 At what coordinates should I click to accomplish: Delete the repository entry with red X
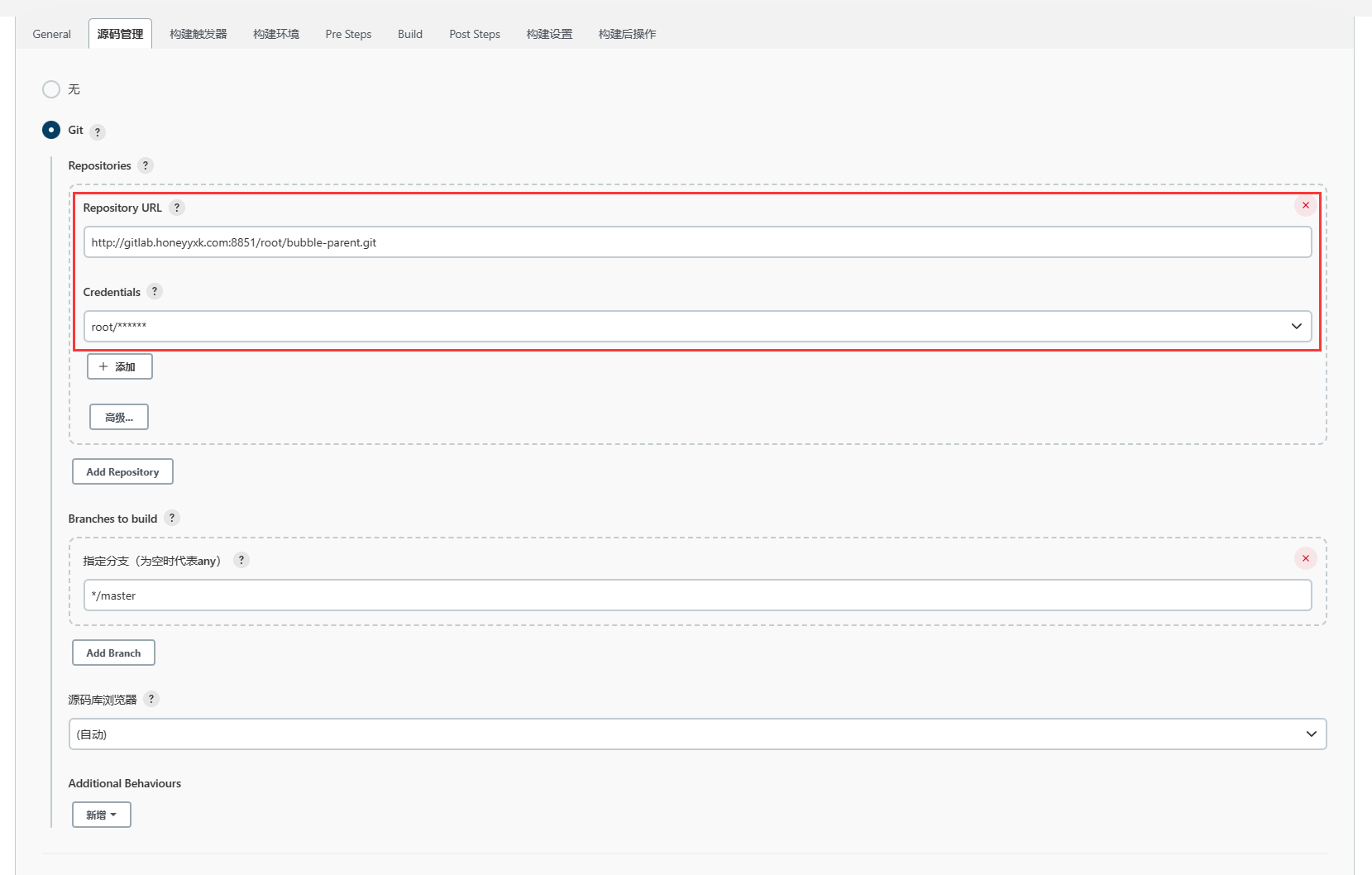(x=1306, y=205)
